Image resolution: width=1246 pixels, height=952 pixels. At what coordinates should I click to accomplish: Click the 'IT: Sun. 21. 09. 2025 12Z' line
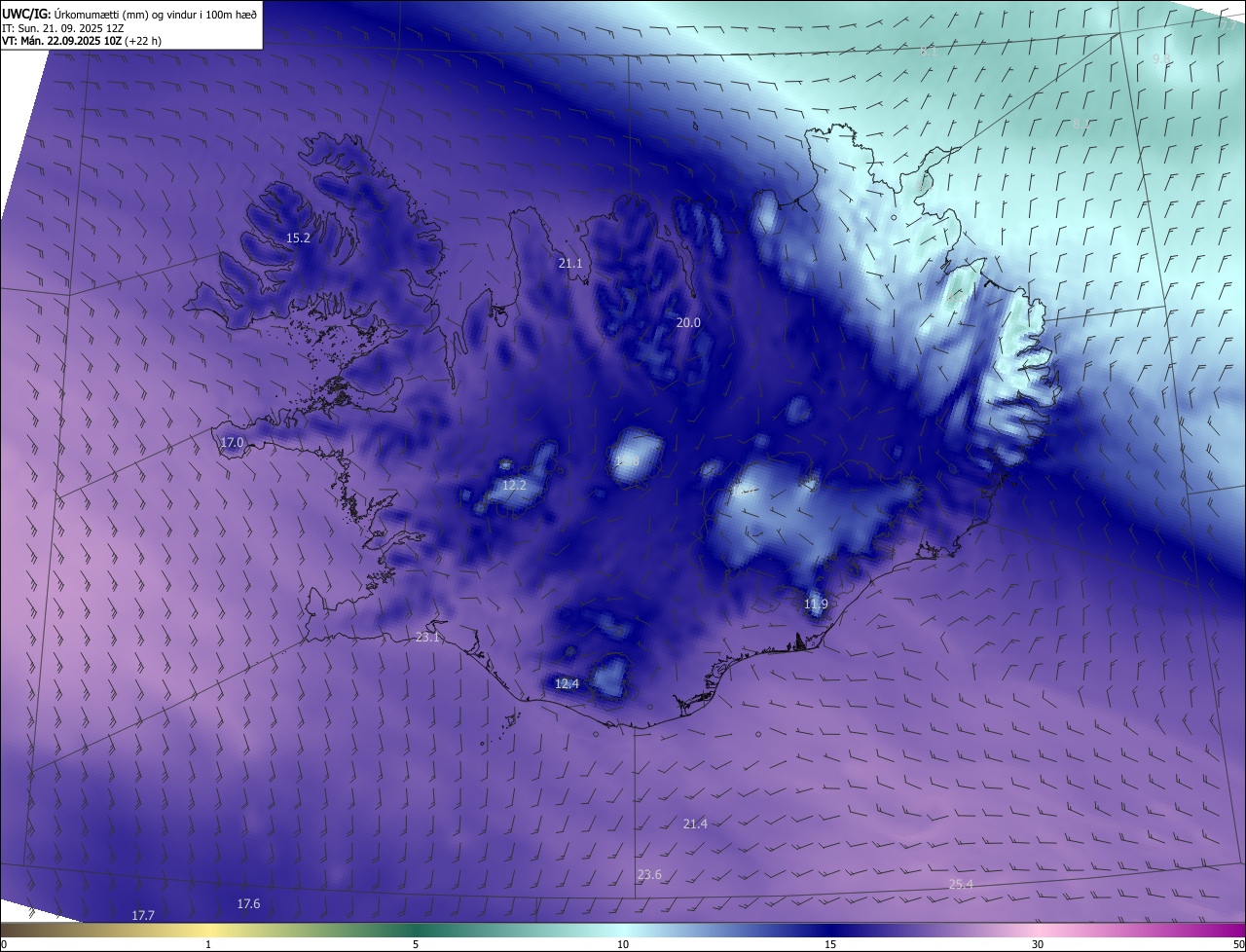coord(63,28)
